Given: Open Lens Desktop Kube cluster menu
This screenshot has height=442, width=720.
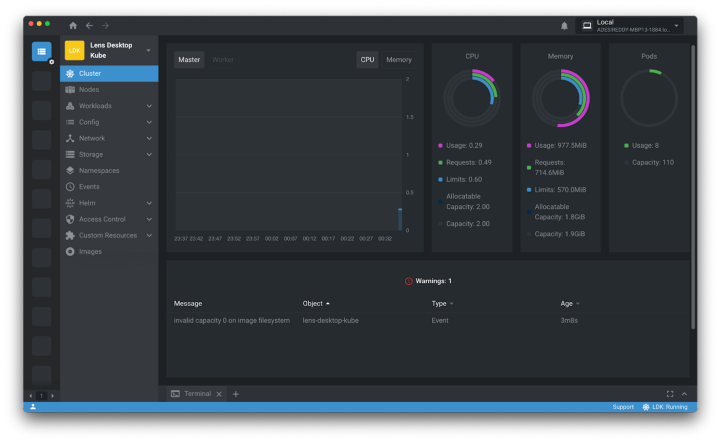Looking at the screenshot, I should coord(149,50).
